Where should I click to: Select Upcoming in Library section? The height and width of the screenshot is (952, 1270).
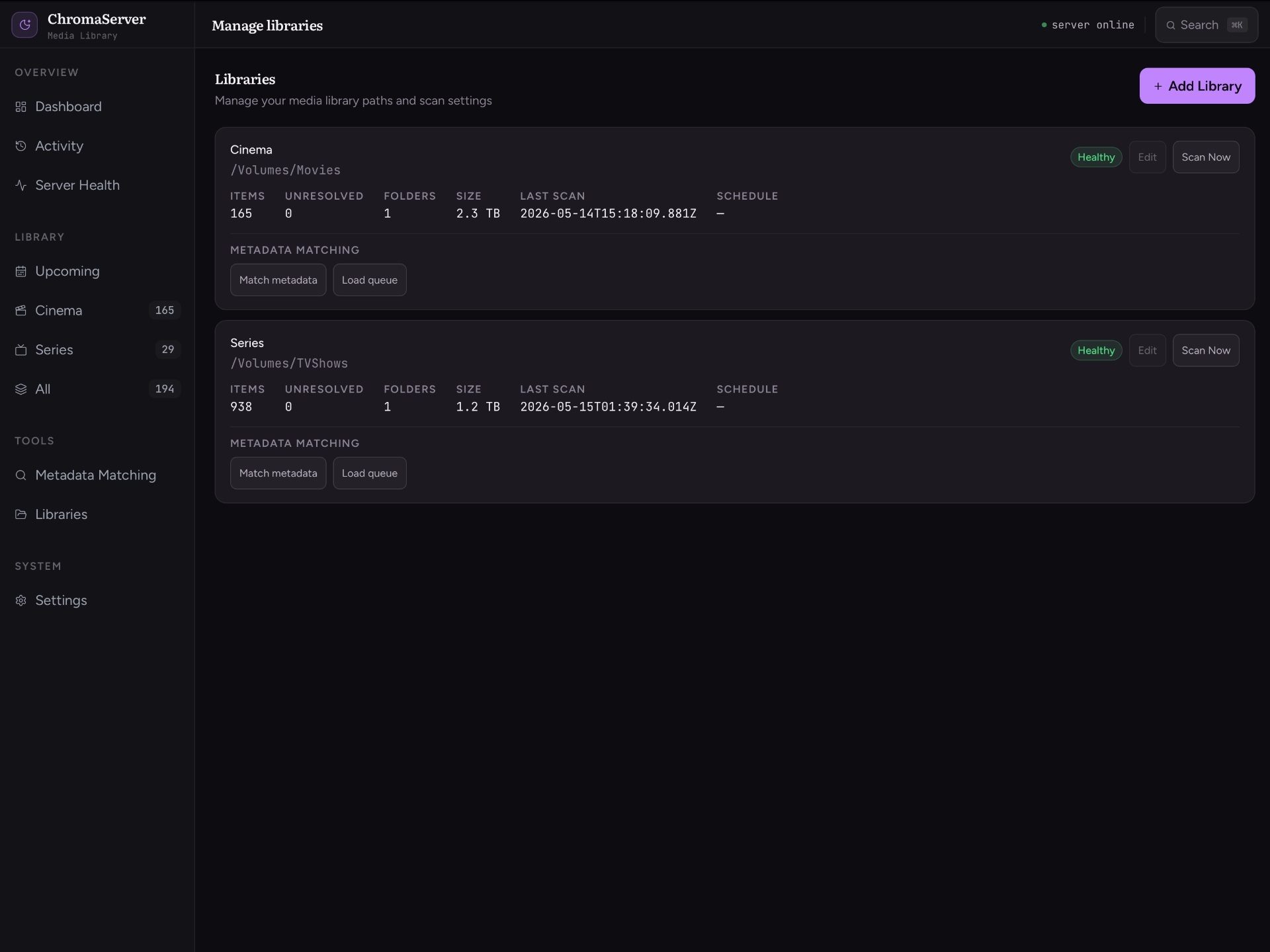click(x=97, y=271)
